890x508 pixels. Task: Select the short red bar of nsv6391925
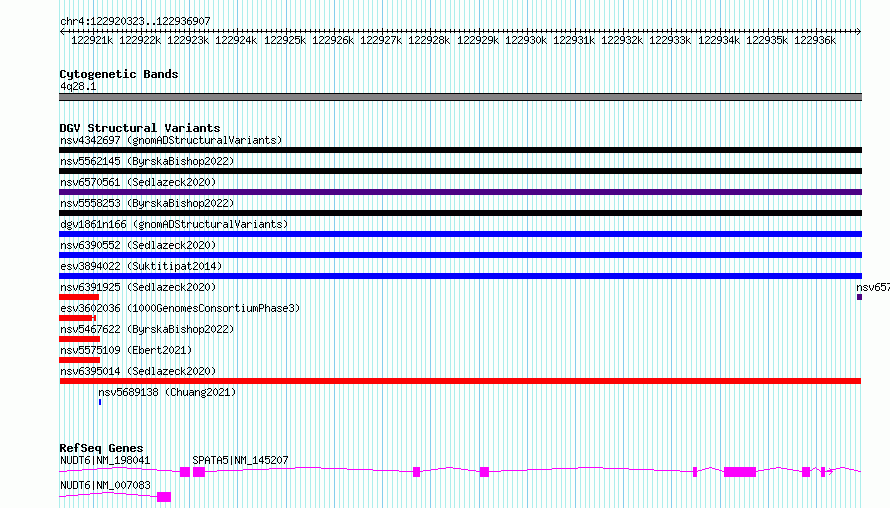point(79,297)
